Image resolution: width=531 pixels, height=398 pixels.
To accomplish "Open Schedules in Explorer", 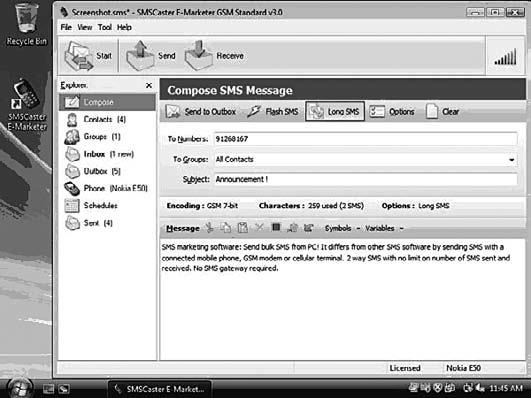I will 107,206.
